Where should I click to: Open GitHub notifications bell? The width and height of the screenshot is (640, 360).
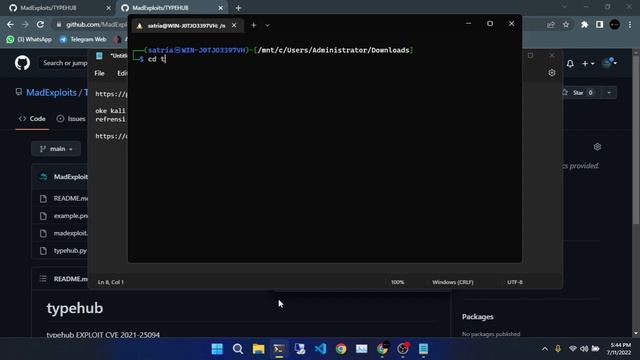point(570,64)
